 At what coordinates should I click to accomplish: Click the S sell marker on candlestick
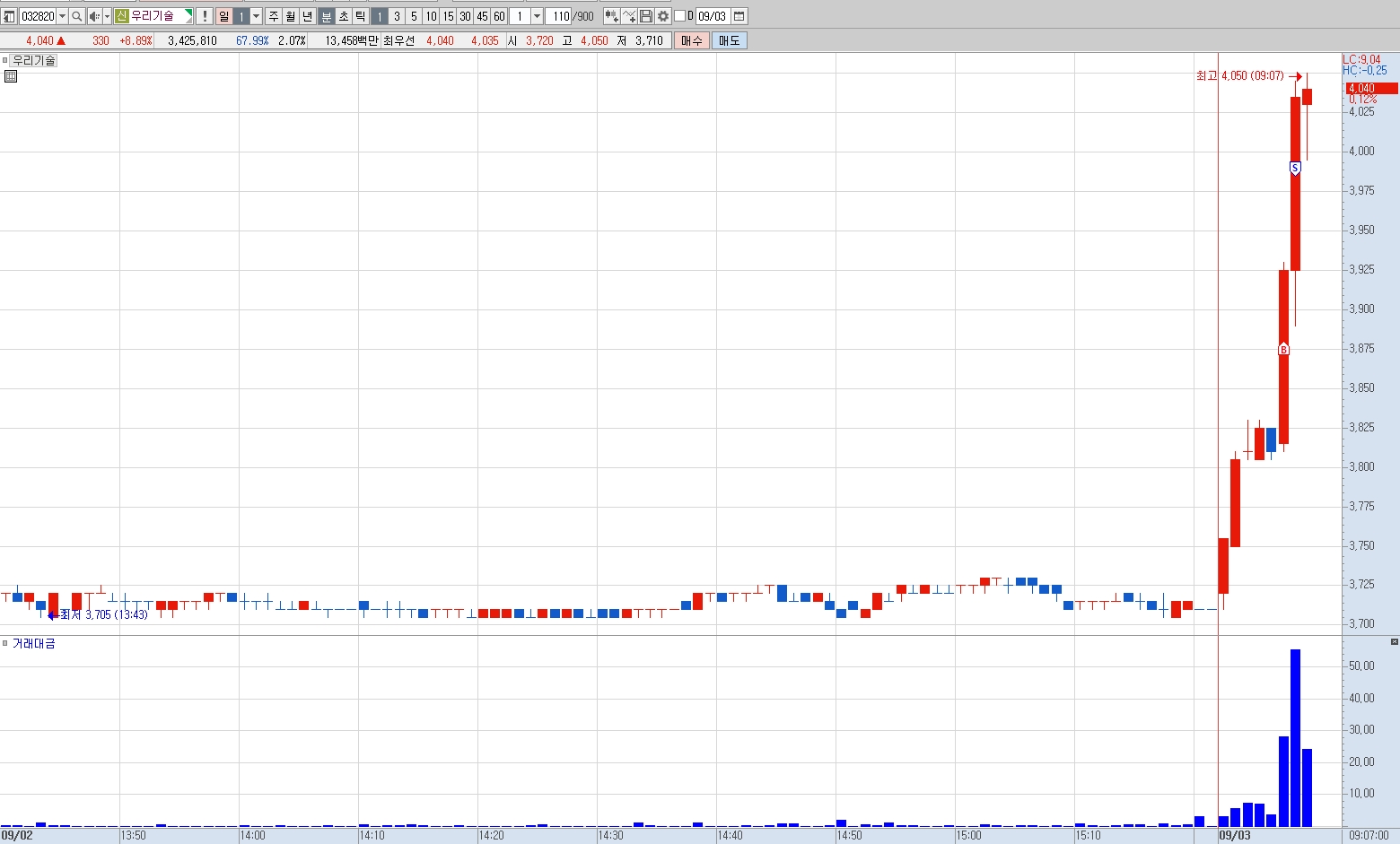pos(1295,168)
